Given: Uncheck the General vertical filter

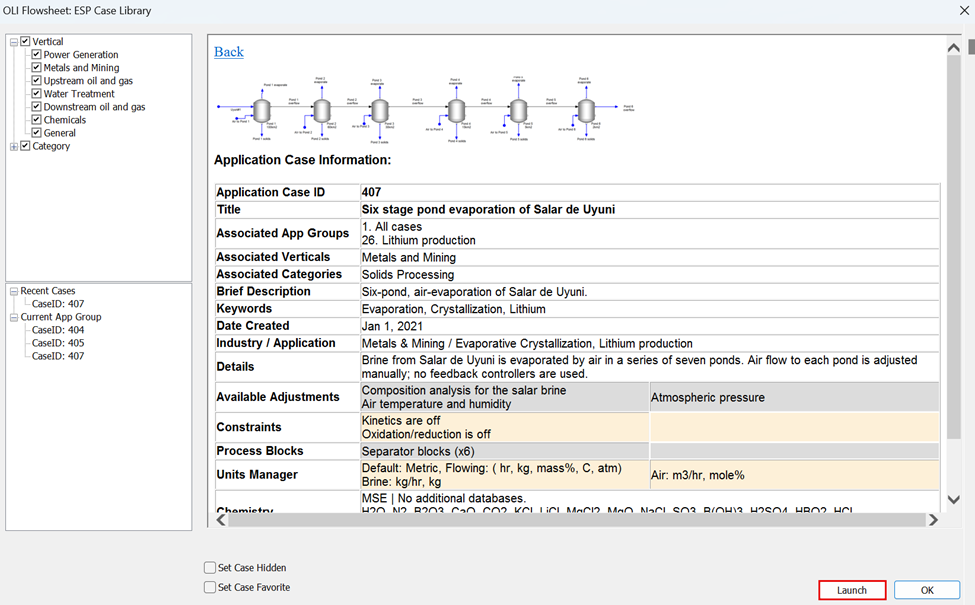Looking at the screenshot, I should pyautogui.click(x=34, y=132).
